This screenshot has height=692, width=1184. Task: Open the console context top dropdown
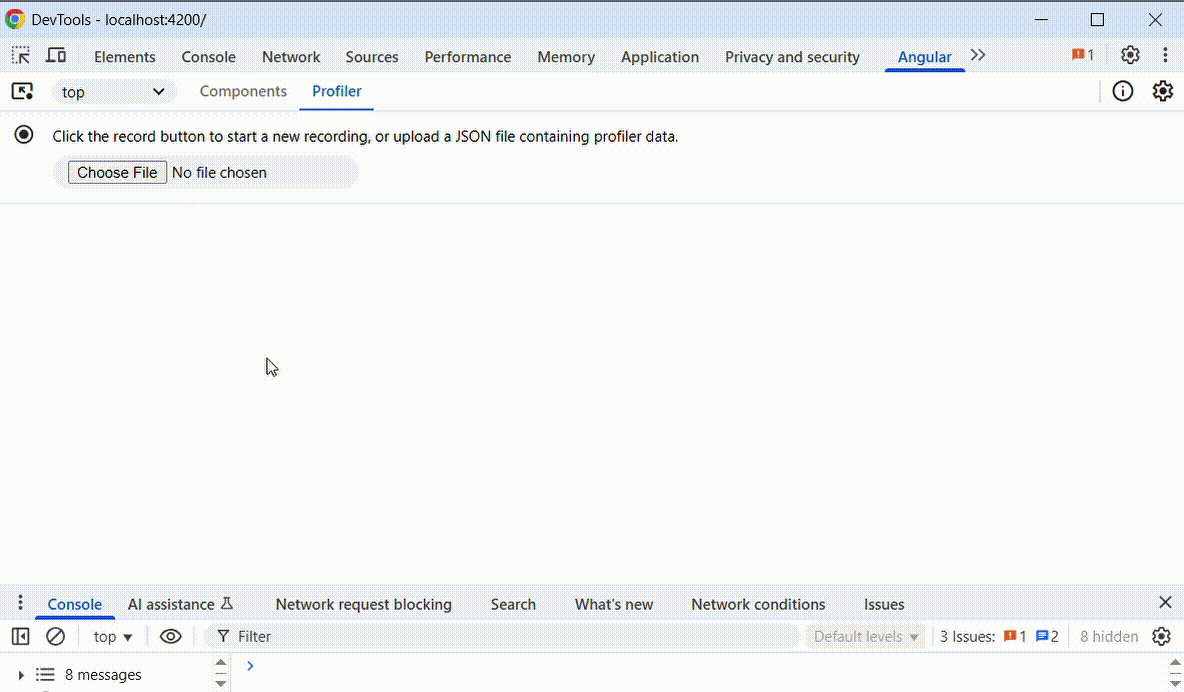113,636
